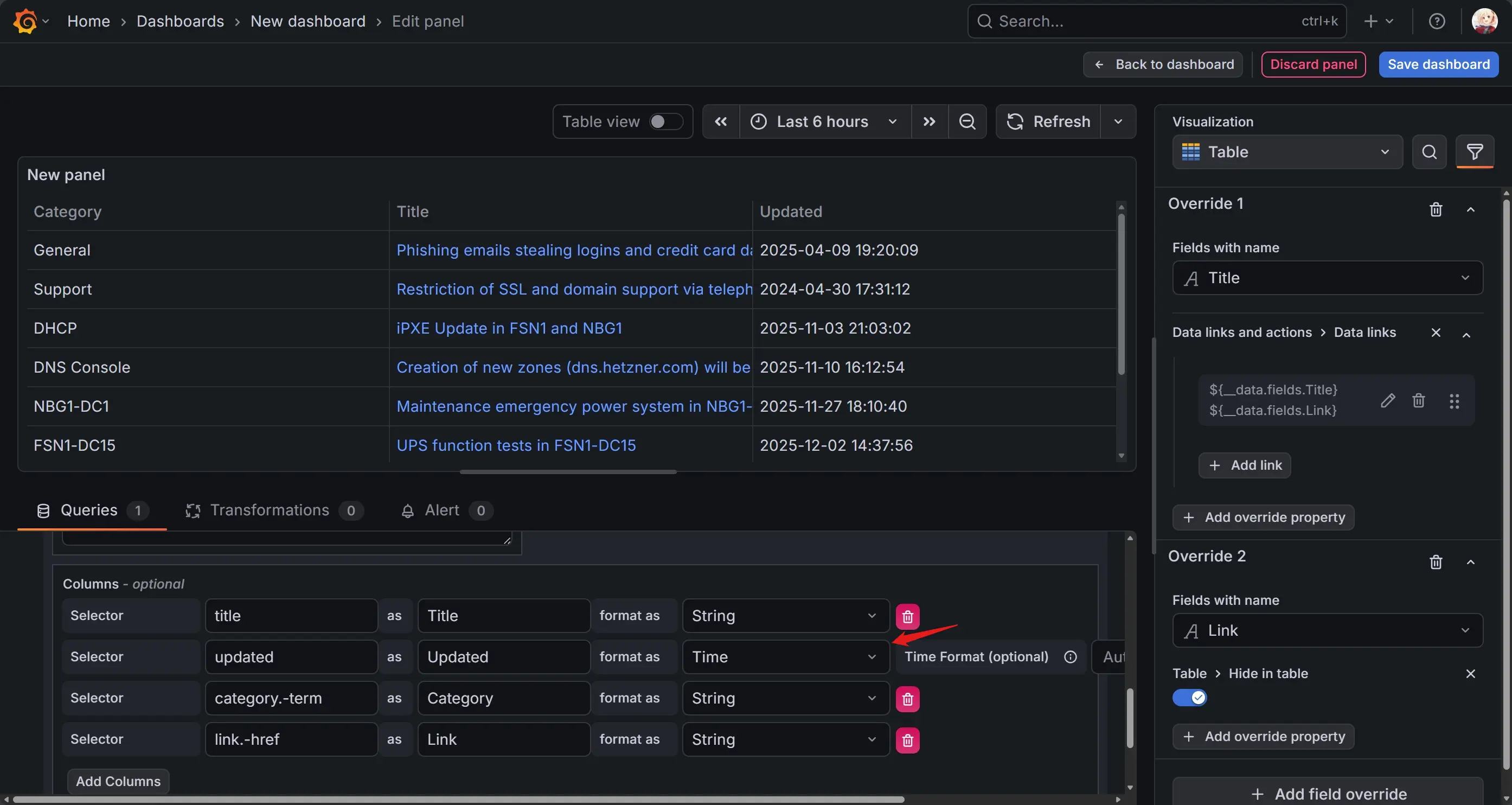Click the zoom out time range icon

tap(967, 122)
